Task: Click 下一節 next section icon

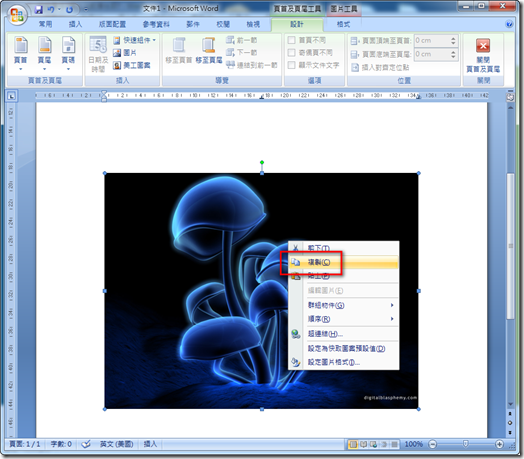Action: pyautogui.click(x=241, y=52)
